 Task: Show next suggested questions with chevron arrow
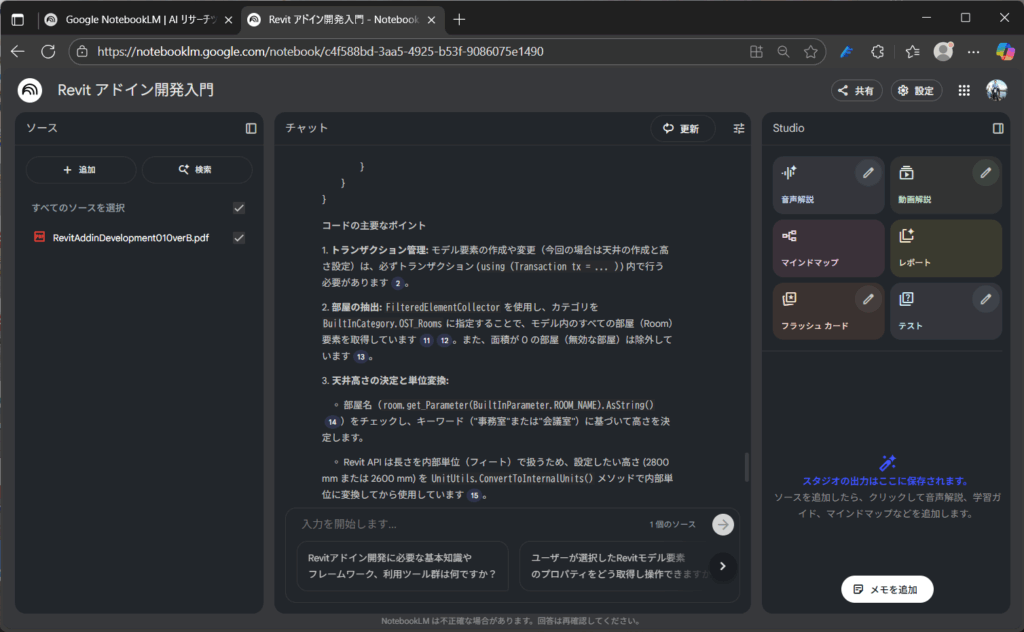pyautogui.click(x=723, y=567)
